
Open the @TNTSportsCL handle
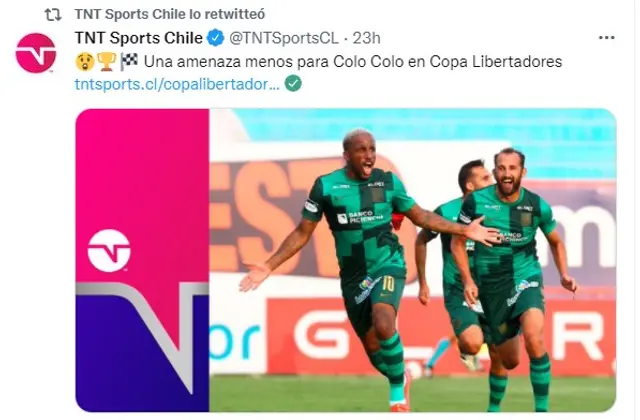(x=284, y=38)
